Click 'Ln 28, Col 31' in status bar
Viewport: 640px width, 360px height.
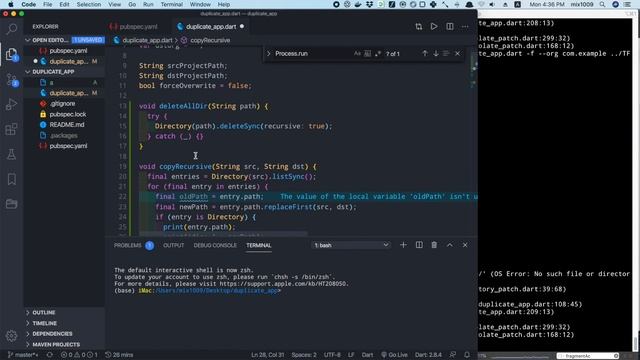(267, 355)
